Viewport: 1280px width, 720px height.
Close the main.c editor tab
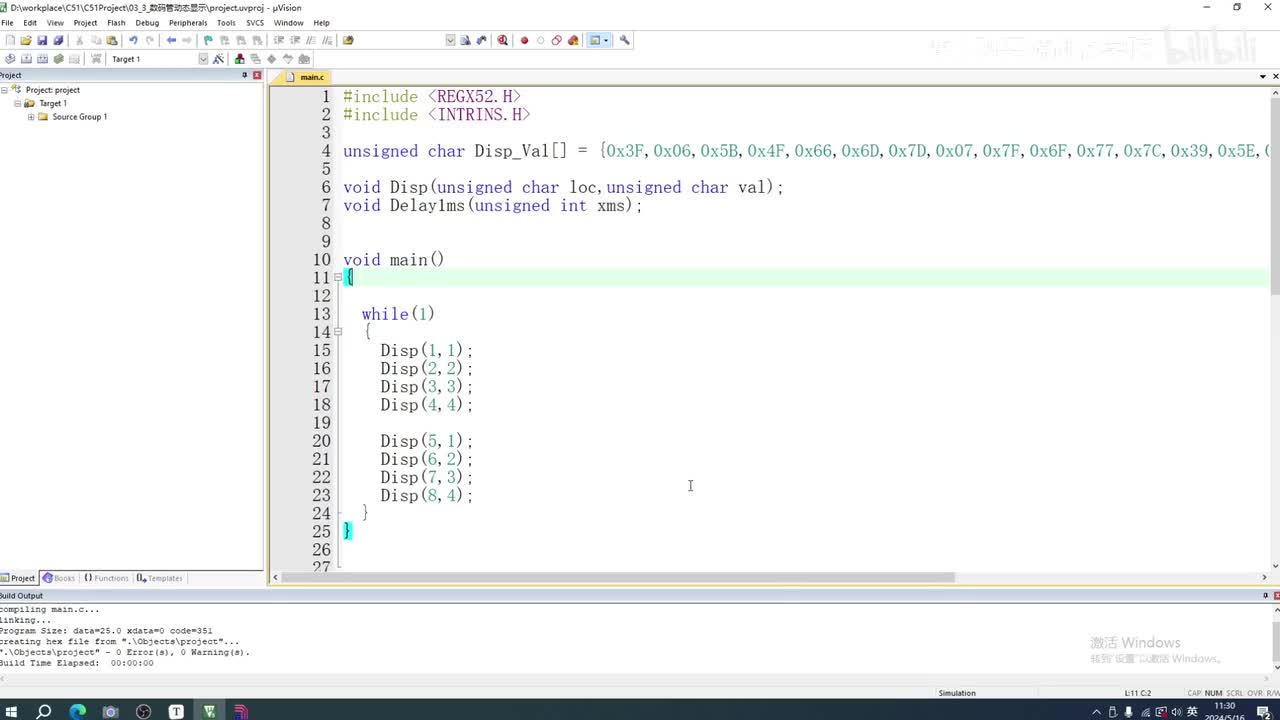click(x=1274, y=77)
